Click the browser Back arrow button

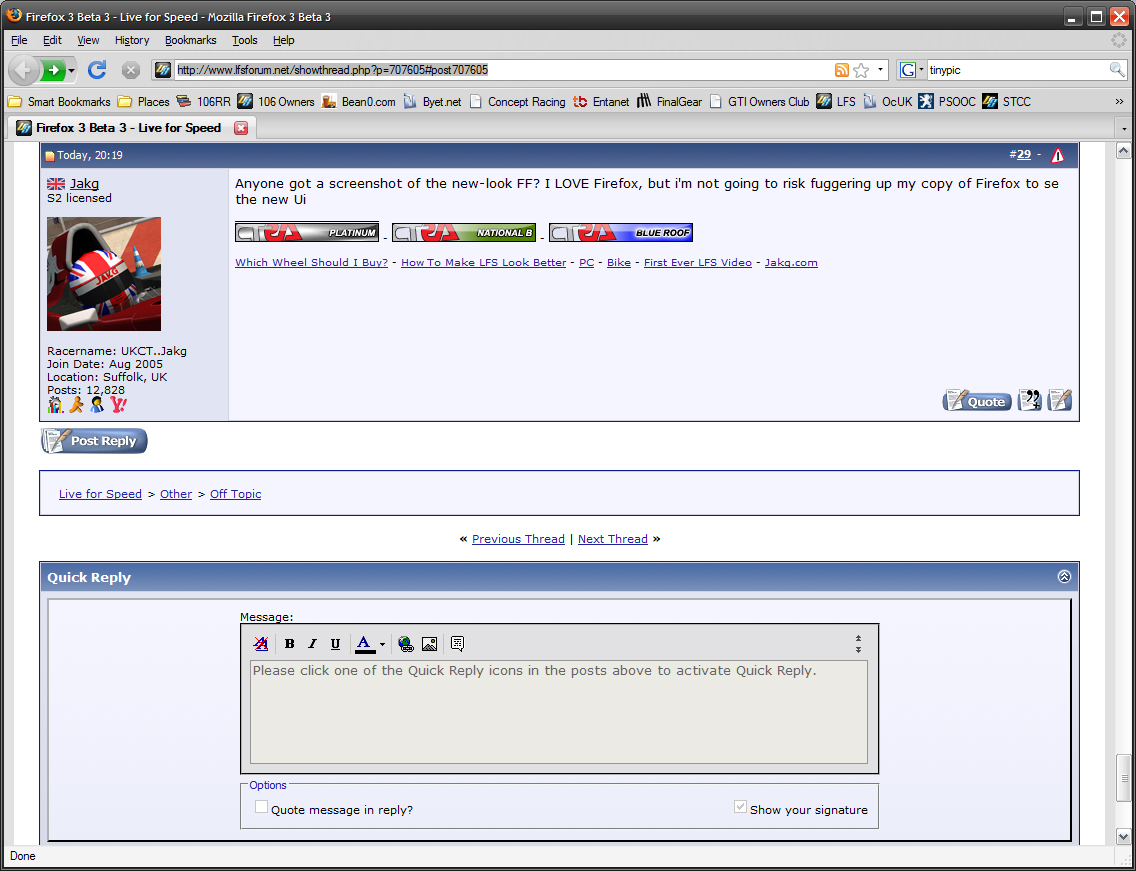24,70
